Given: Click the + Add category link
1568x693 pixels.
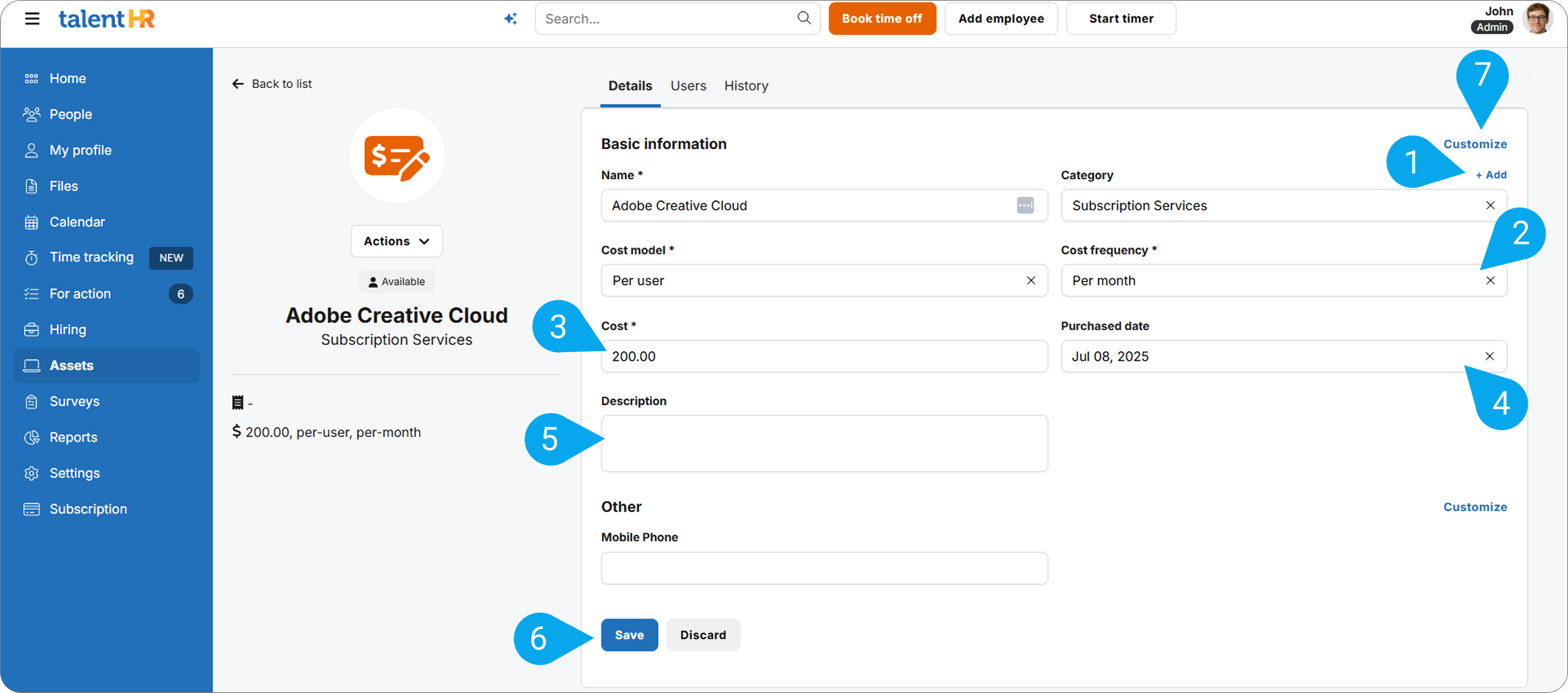Looking at the screenshot, I should pyautogui.click(x=1491, y=175).
